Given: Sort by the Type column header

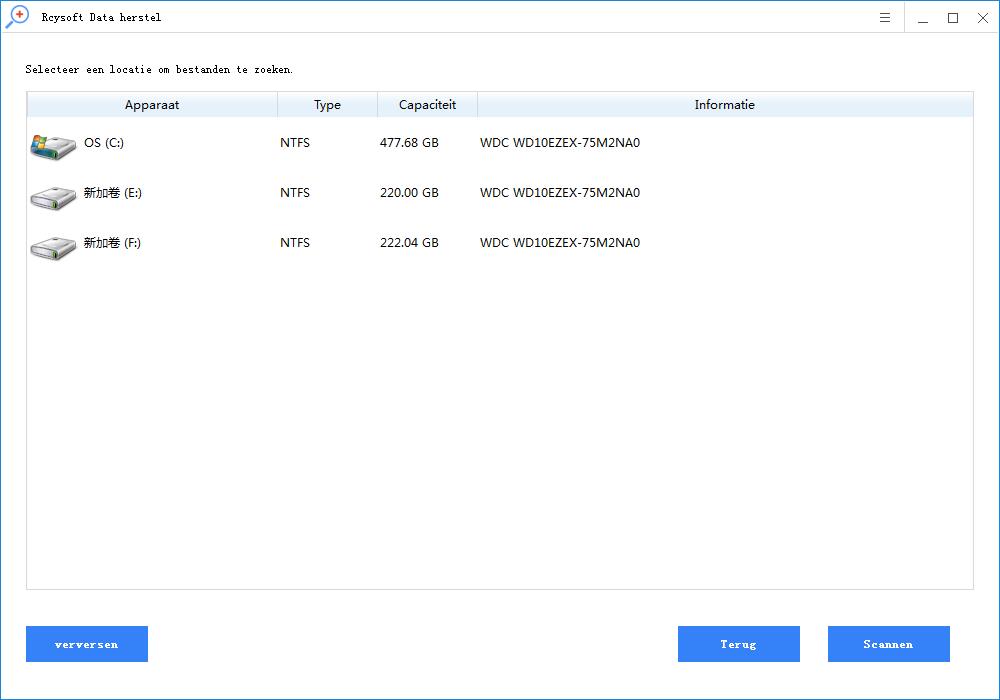Looking at the screenshot, I should (327, 105).
